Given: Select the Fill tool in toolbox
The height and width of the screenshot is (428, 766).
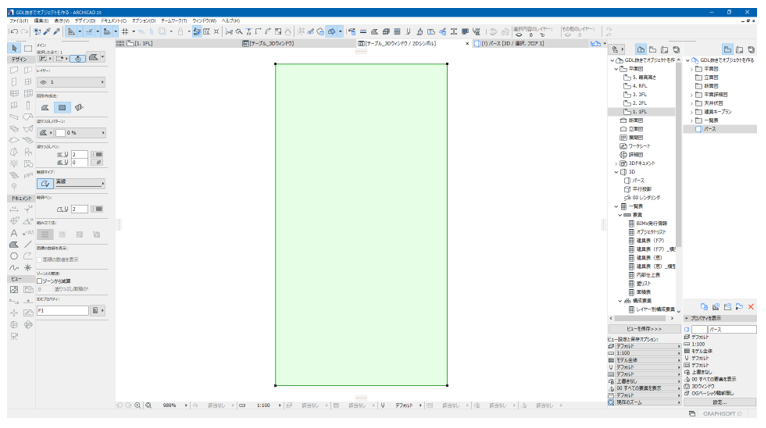Looking at the screenshot, I should [14, 244].
